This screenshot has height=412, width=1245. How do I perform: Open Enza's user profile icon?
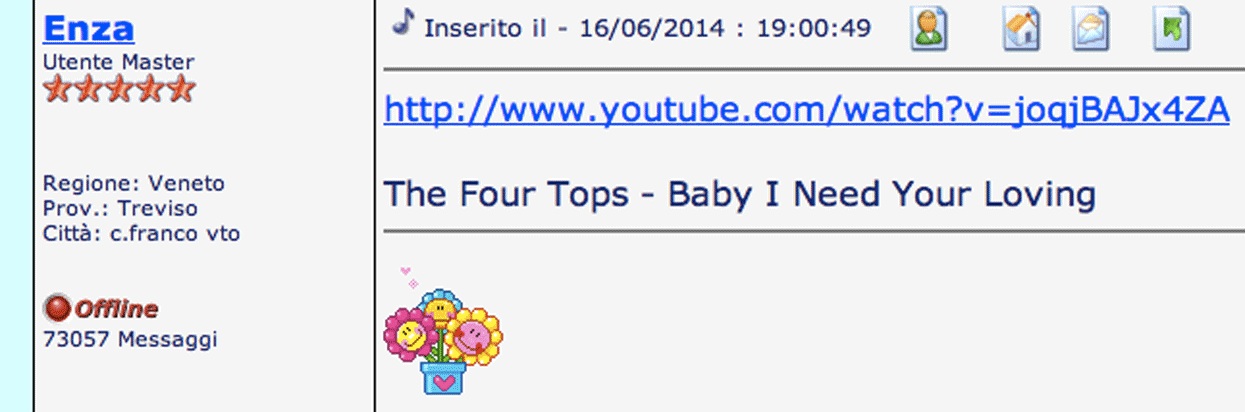(x=929, y=29)
